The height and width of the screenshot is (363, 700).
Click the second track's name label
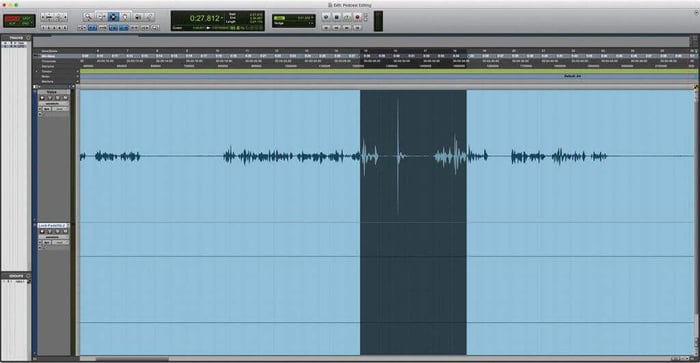(52, 225)
